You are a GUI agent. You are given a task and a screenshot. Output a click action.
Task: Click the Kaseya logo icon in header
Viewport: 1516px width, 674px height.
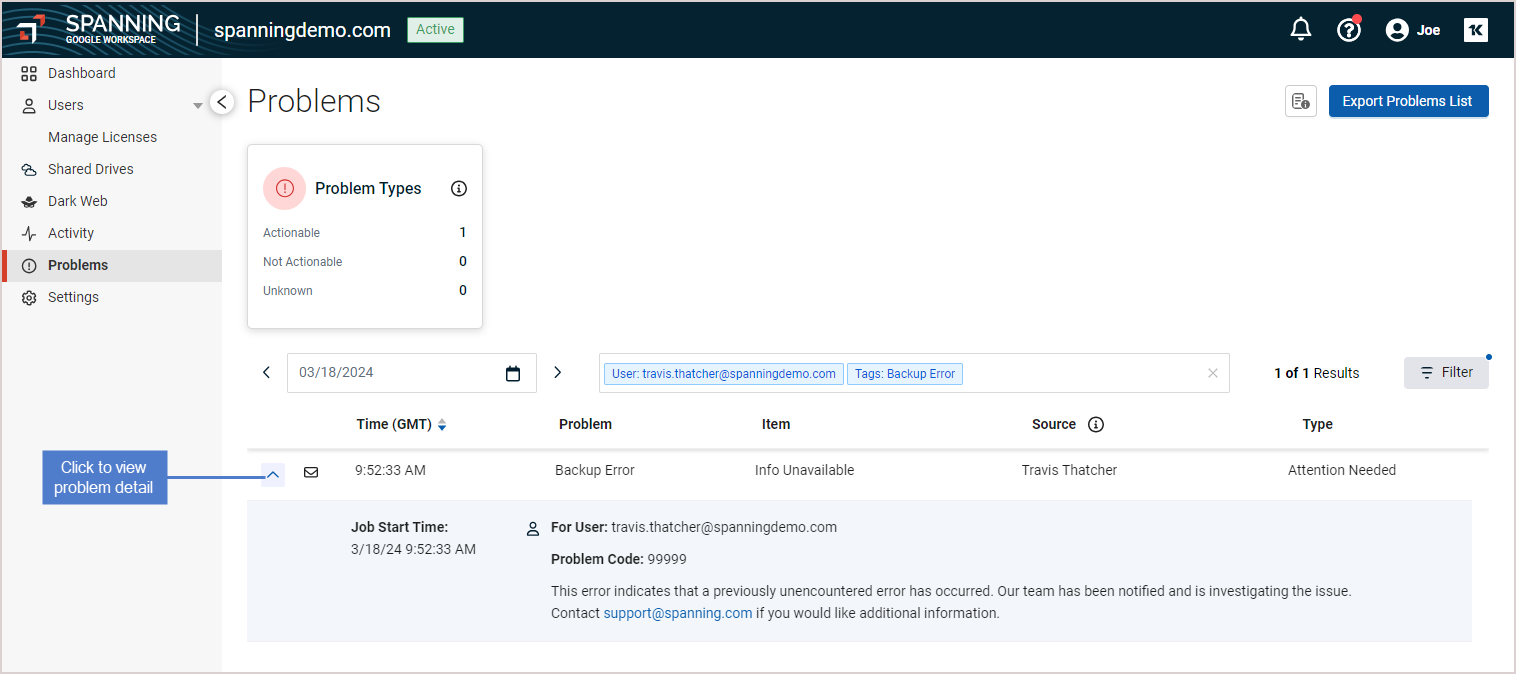pos(1475,30)
